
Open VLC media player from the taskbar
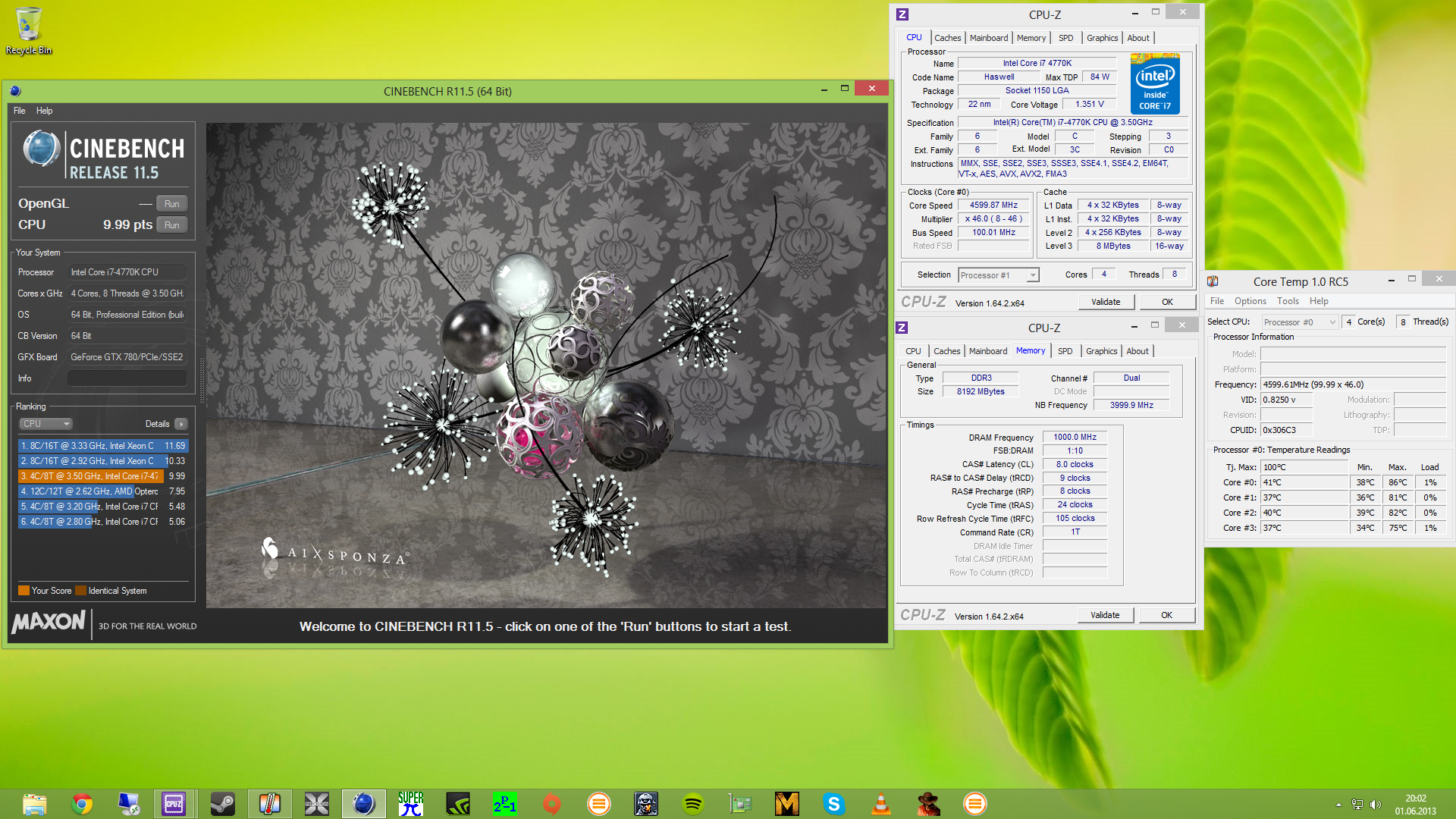pos(880,804)
